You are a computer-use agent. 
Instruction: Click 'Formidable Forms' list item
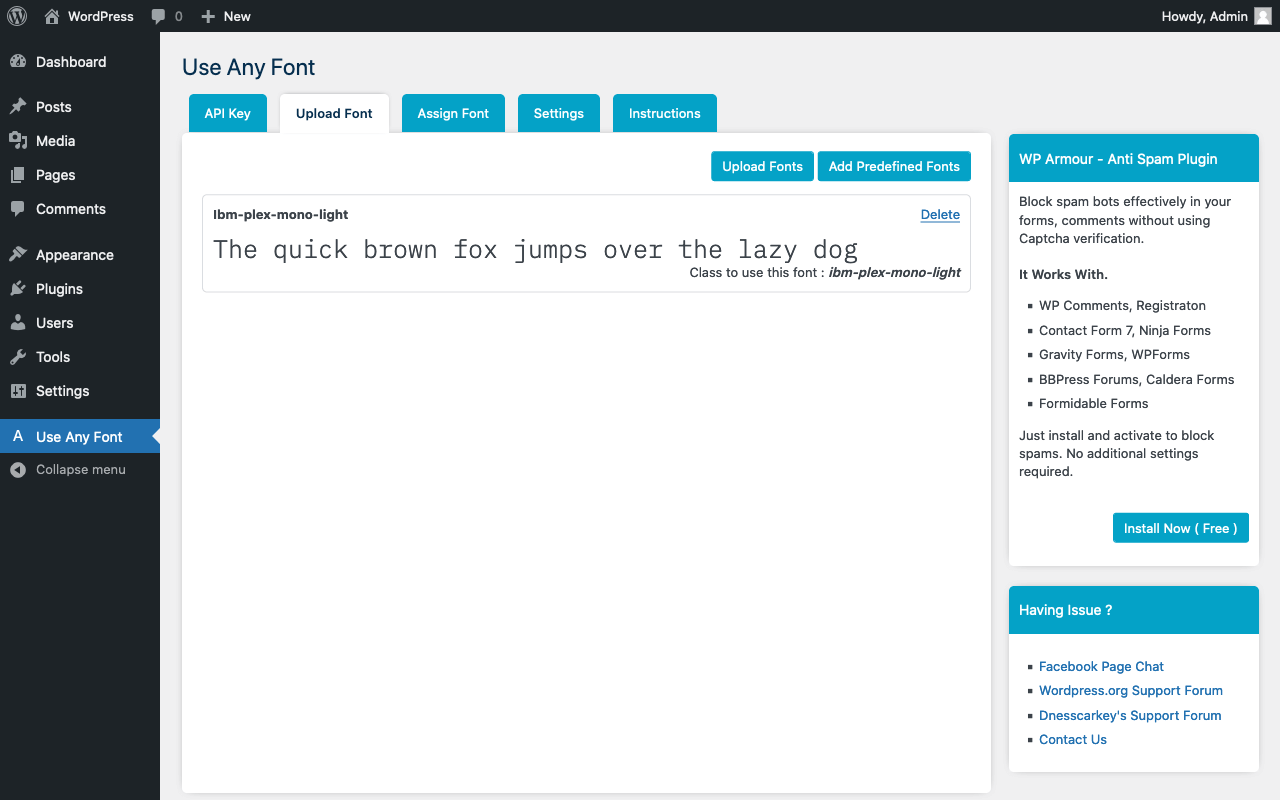pyautogui.click(x=1094, y=403)
